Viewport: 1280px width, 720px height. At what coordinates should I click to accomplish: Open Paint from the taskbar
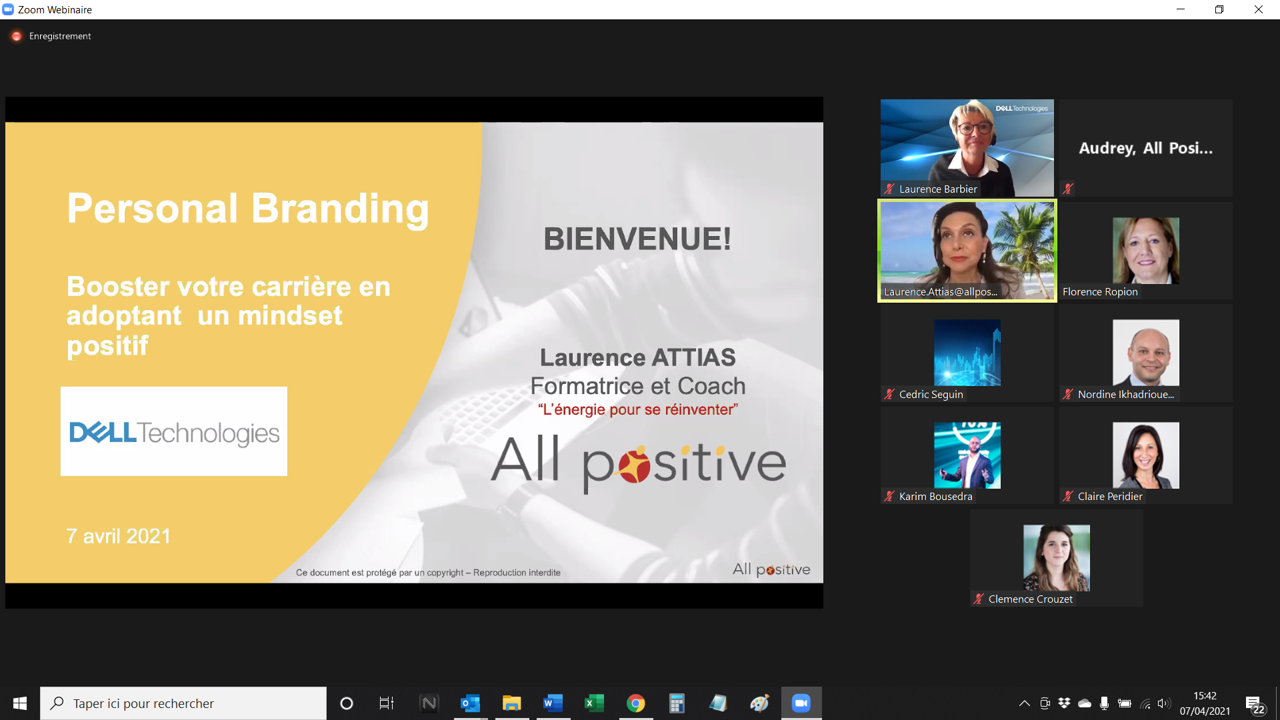(x=760, y=703)
